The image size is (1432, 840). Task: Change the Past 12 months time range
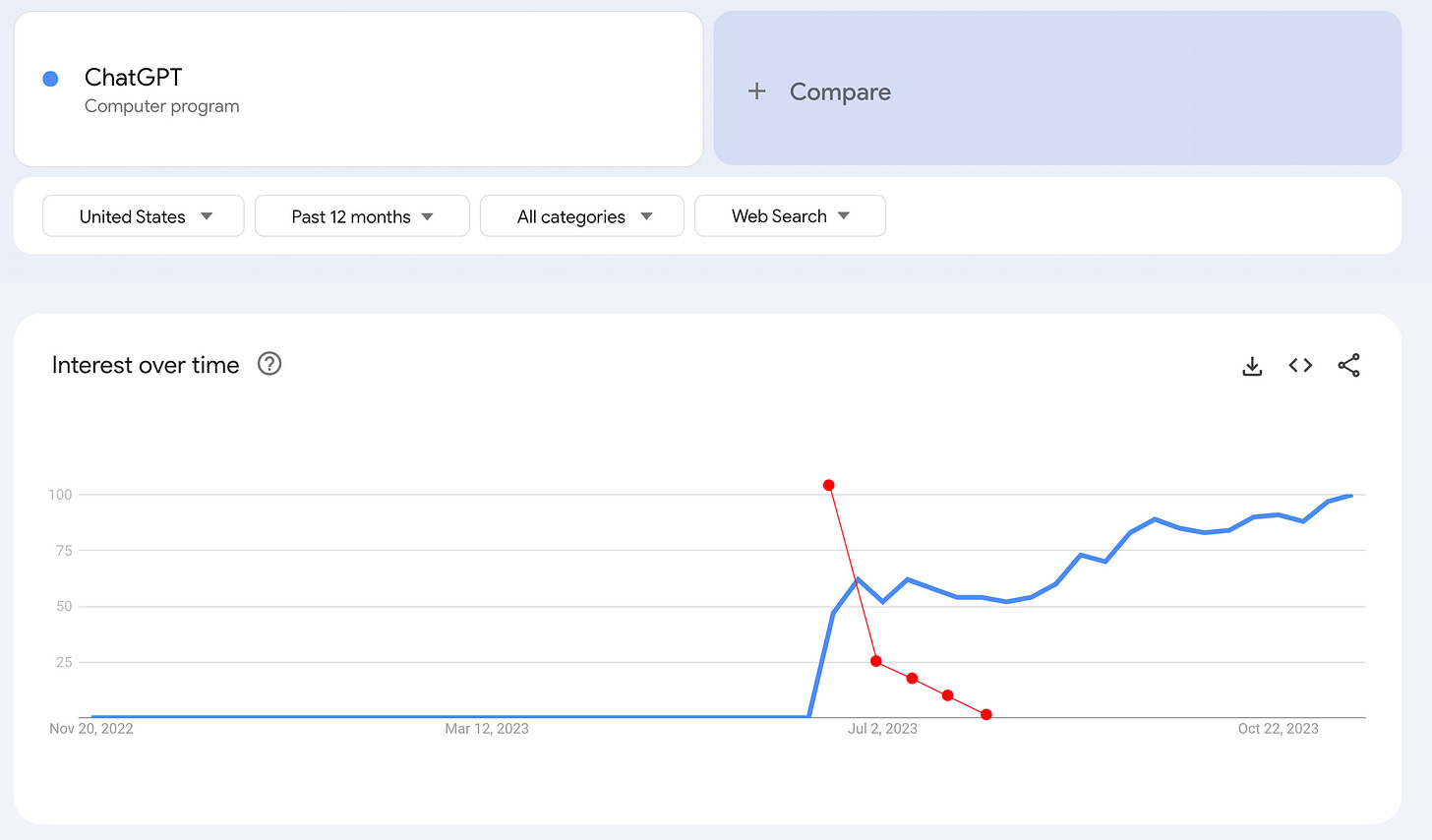pyautogui.click(x=362, y=216)
